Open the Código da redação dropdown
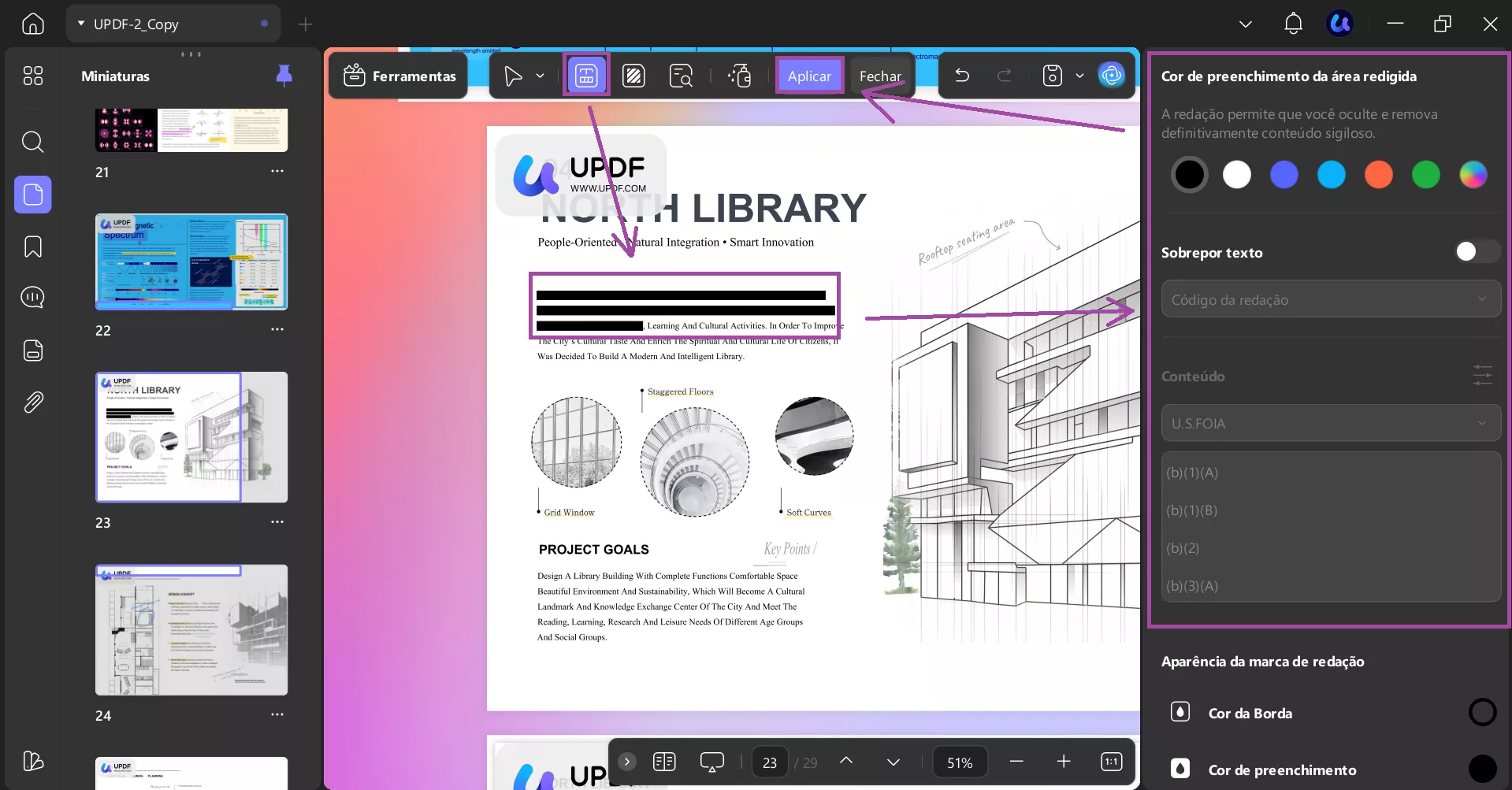 point(1331,300)
